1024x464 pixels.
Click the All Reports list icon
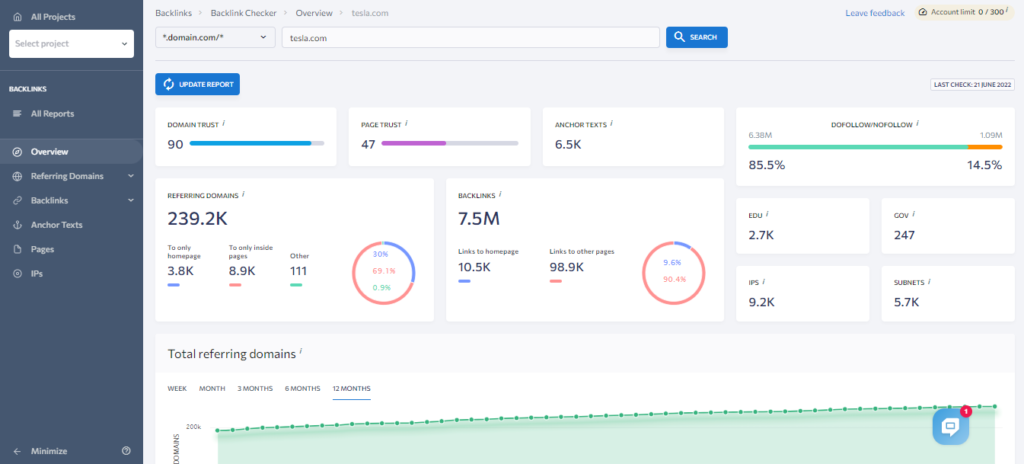[x=18, y=114]
